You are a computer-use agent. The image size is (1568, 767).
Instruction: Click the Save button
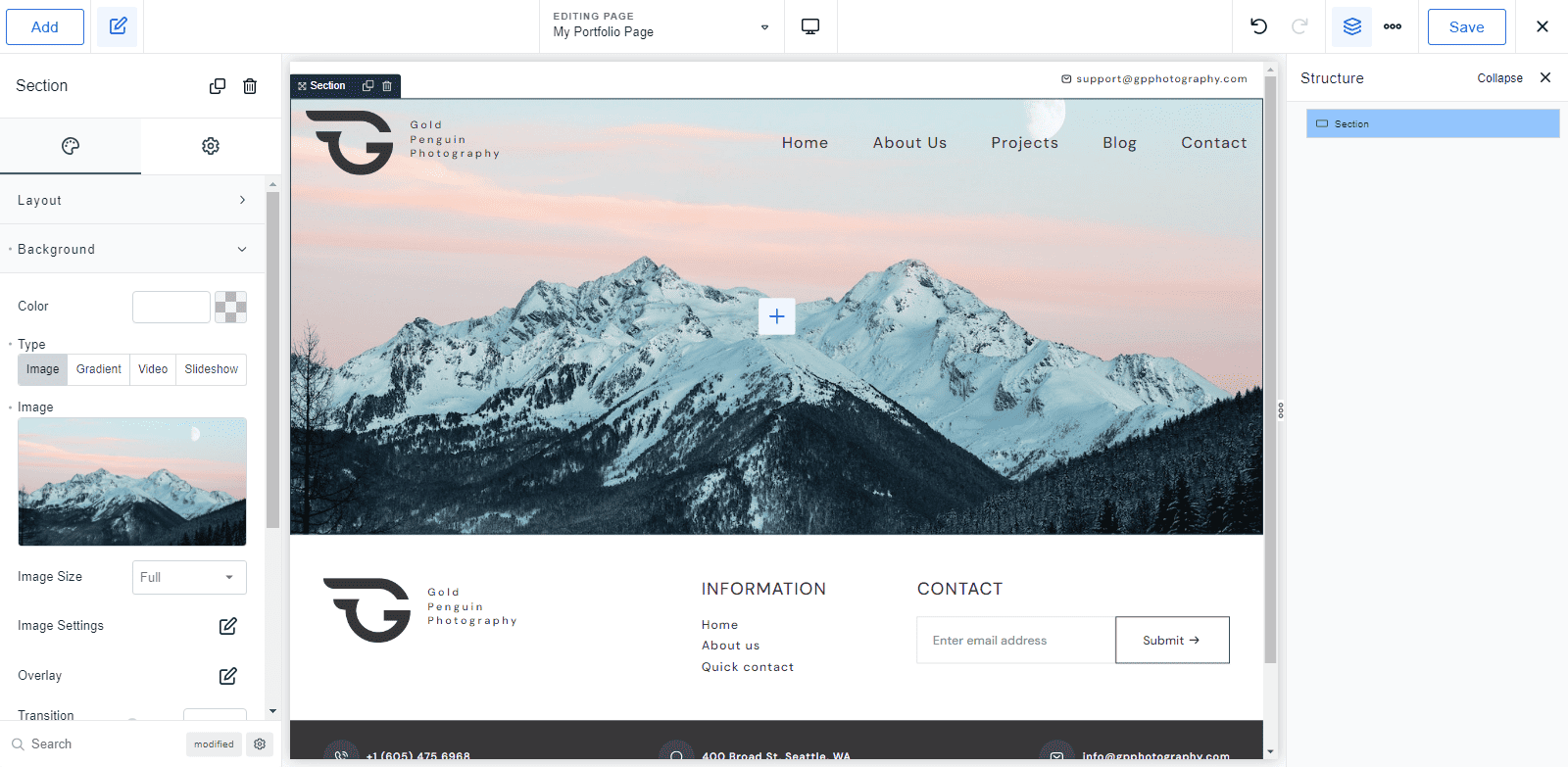(x=1466, y=26)
